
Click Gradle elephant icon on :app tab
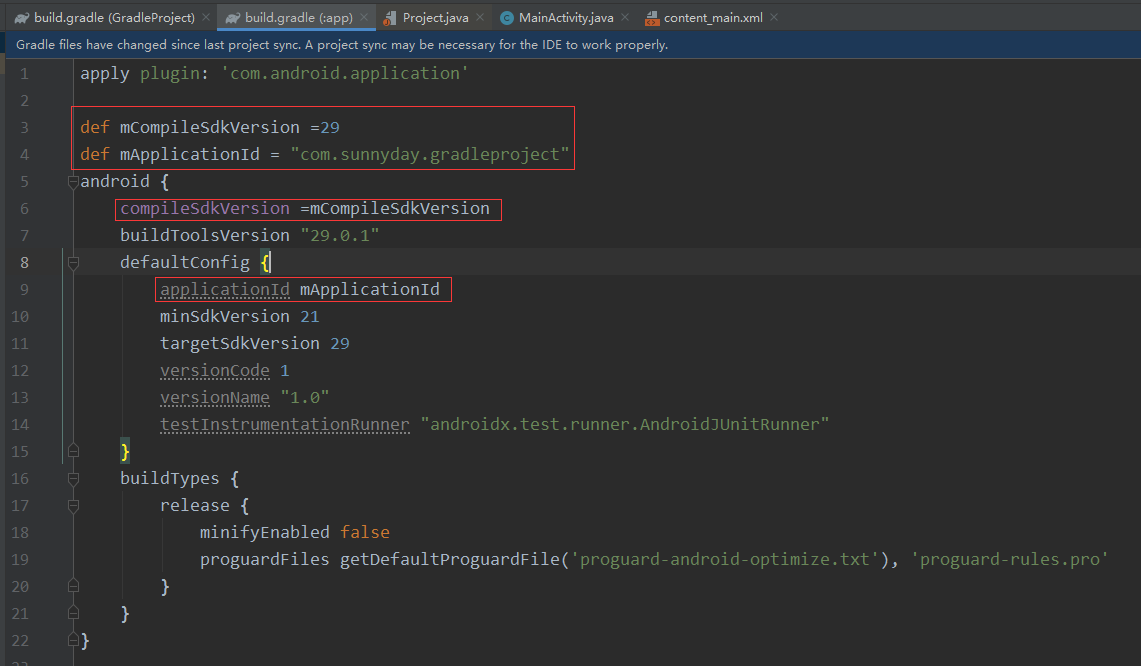(x=233, y=17)
